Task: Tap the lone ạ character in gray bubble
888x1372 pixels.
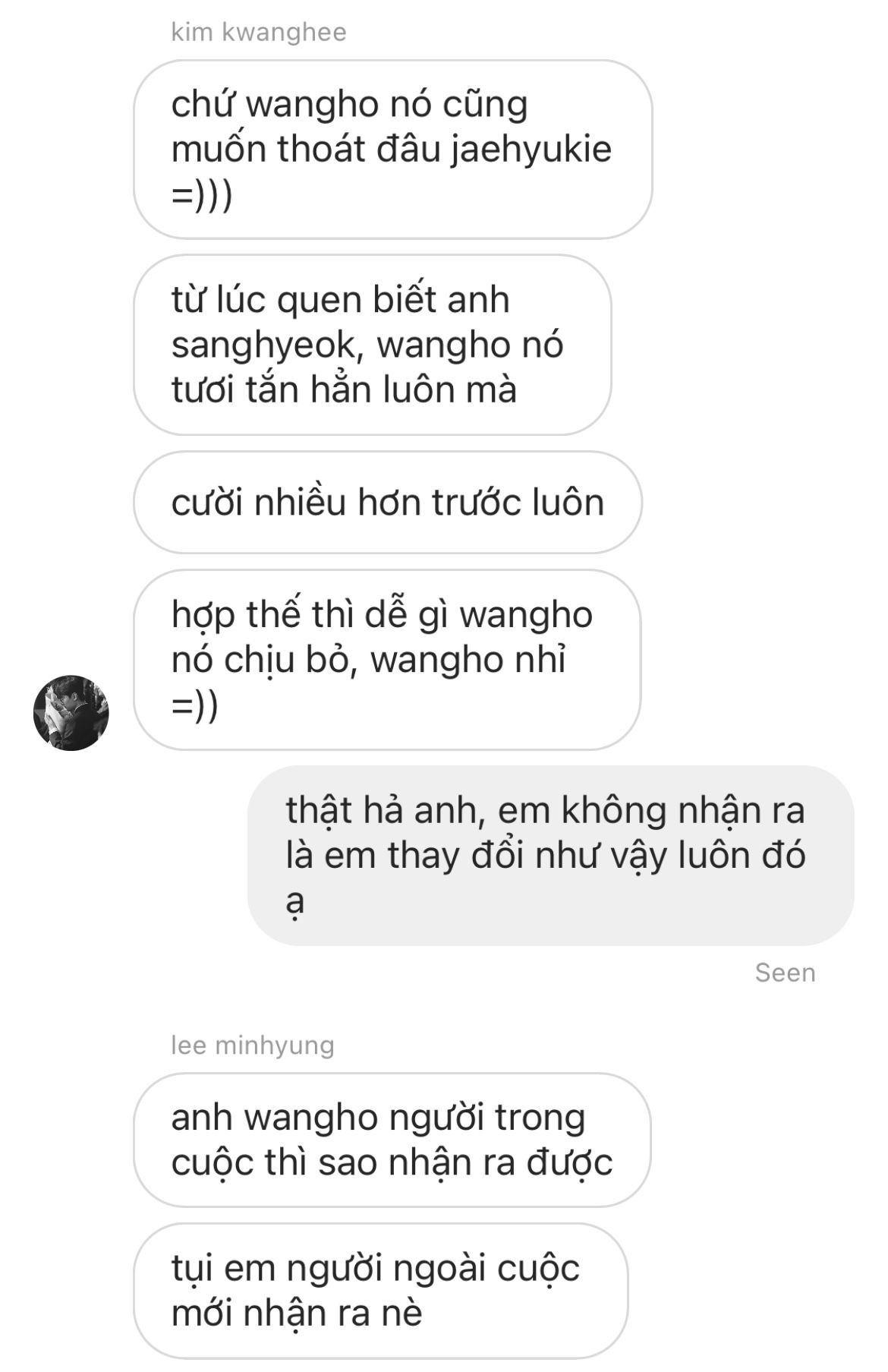Action: pos(295,901)
